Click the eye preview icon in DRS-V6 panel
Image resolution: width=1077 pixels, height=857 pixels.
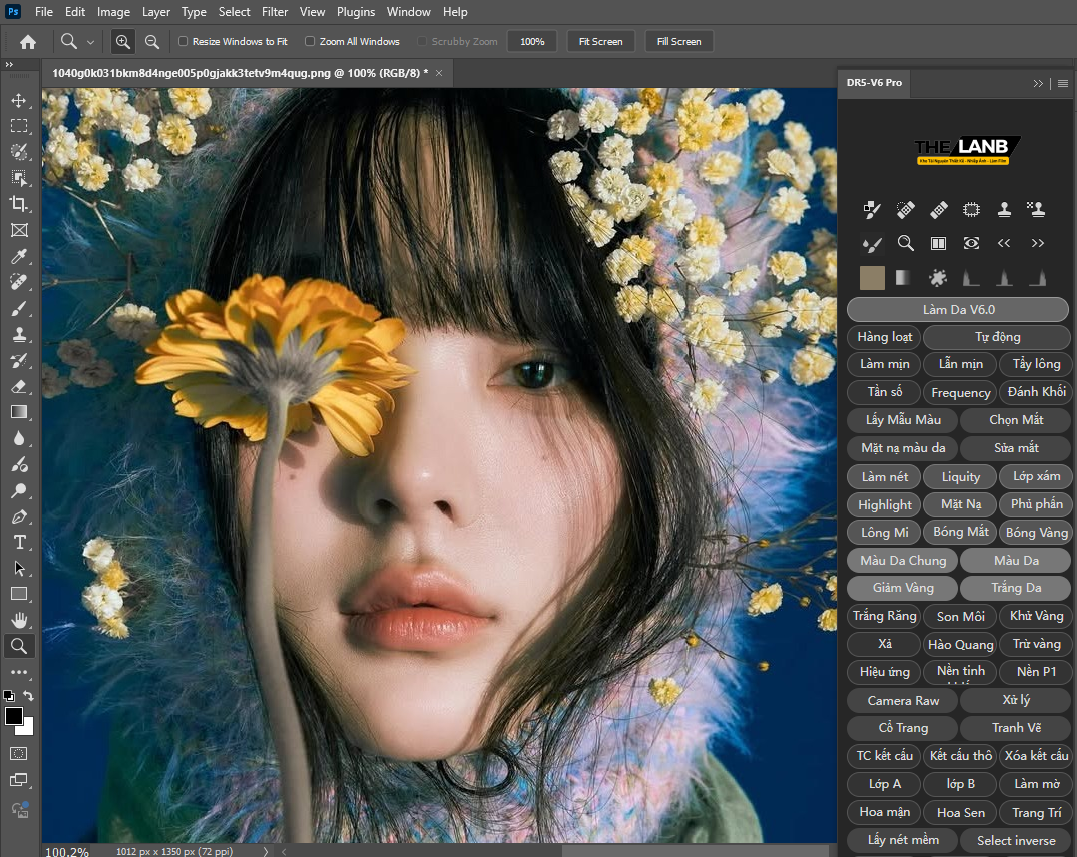point(970,243)
